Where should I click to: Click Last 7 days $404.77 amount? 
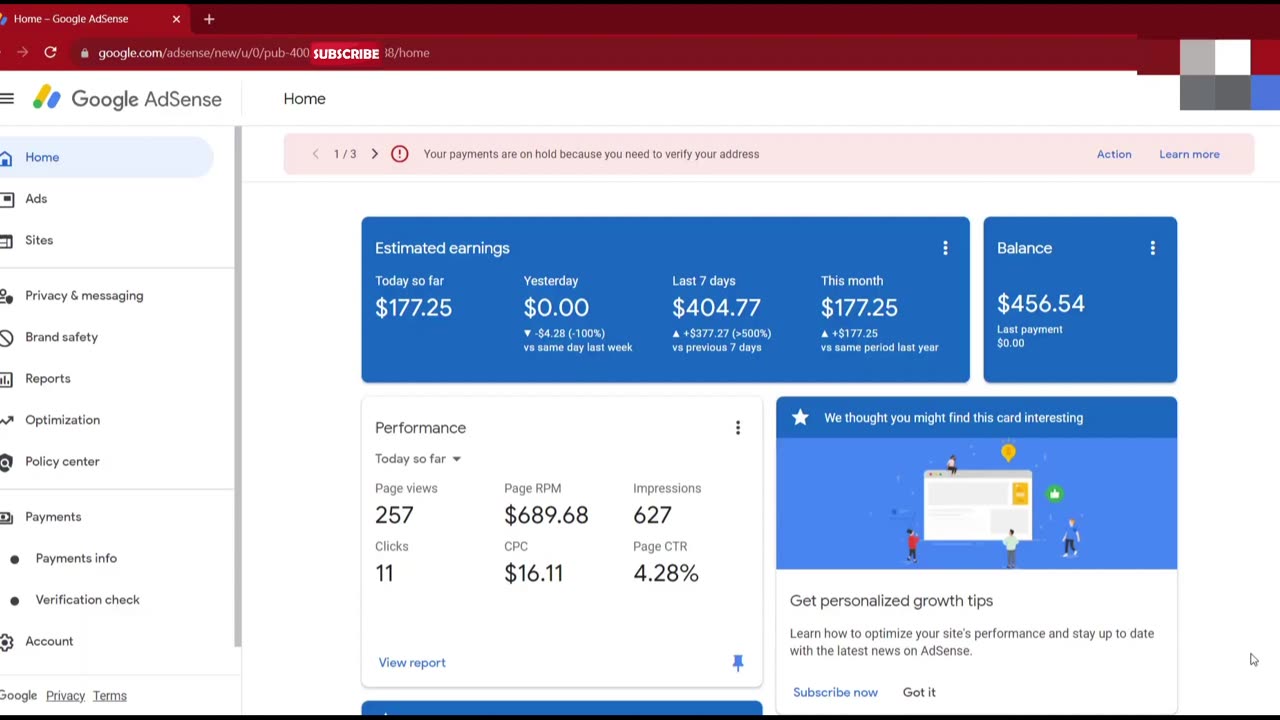716,308
